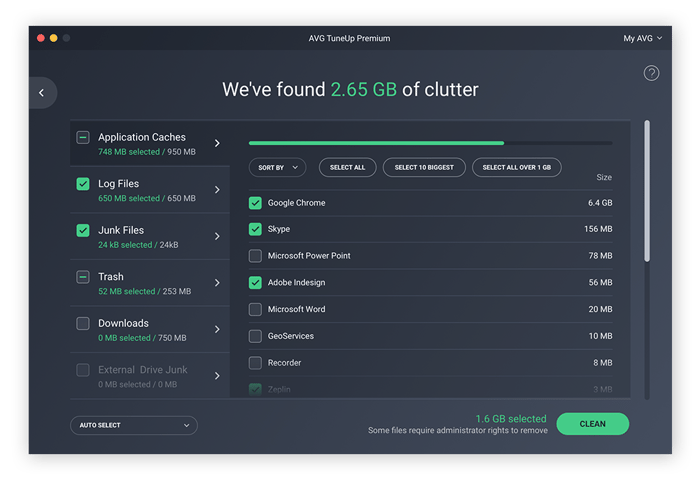Open the Sort By dropdown
Image resolution: width=700 pixels, height=480 pixels.
(277, 167)
